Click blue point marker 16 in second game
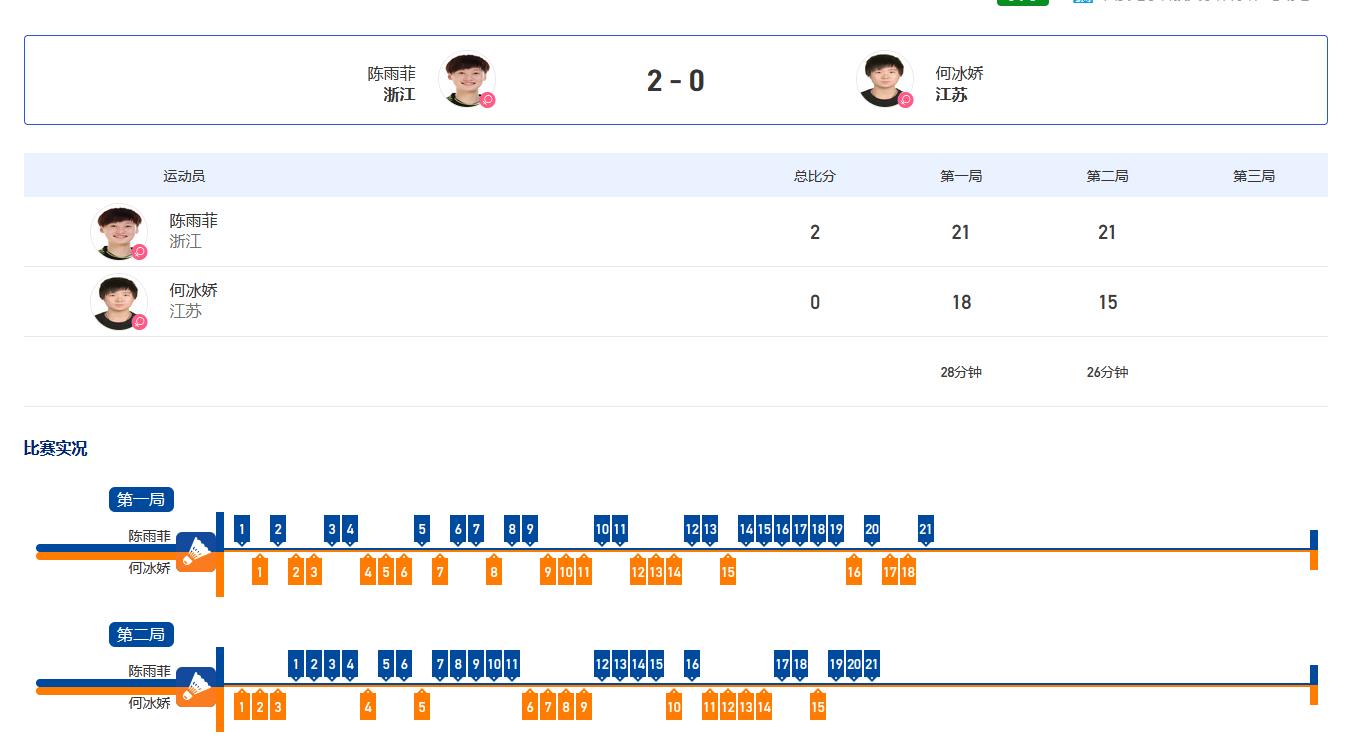The width and height of the screenshot is (1347, 756). coord(692,665)
